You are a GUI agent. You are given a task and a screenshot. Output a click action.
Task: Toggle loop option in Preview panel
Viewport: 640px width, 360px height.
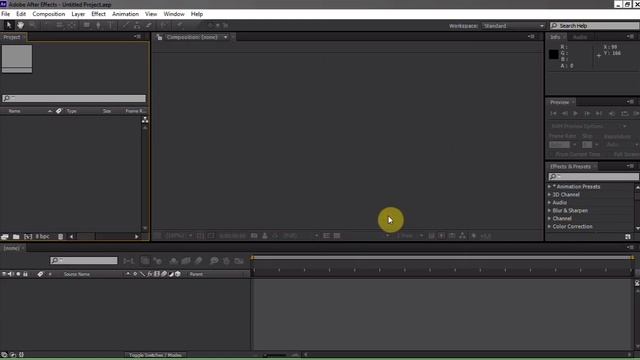pos(624,113)
